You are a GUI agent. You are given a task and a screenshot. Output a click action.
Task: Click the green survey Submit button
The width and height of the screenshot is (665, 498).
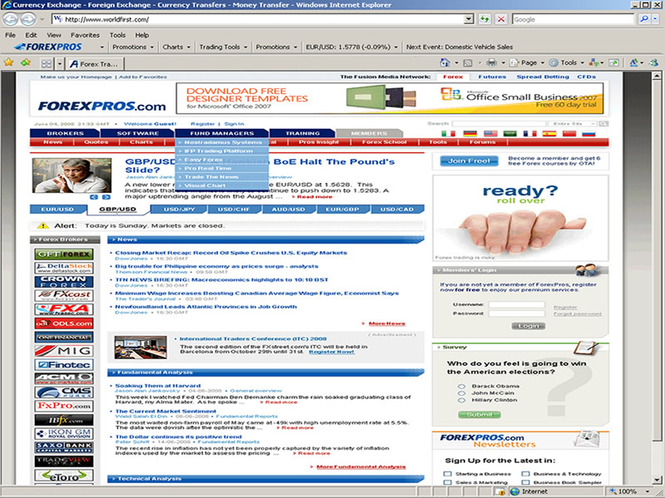479,414
